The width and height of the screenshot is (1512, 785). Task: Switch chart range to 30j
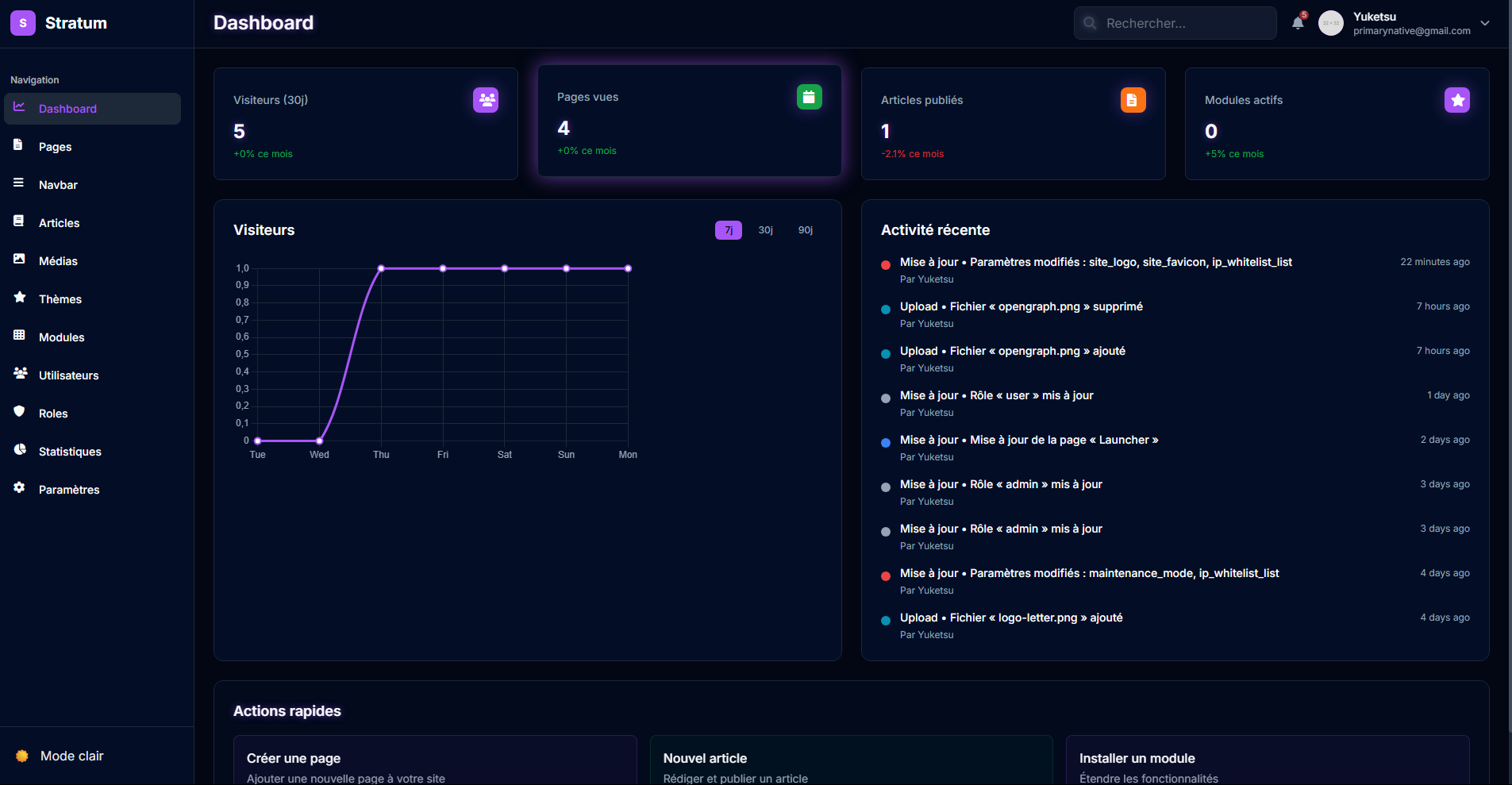point(765,230)
